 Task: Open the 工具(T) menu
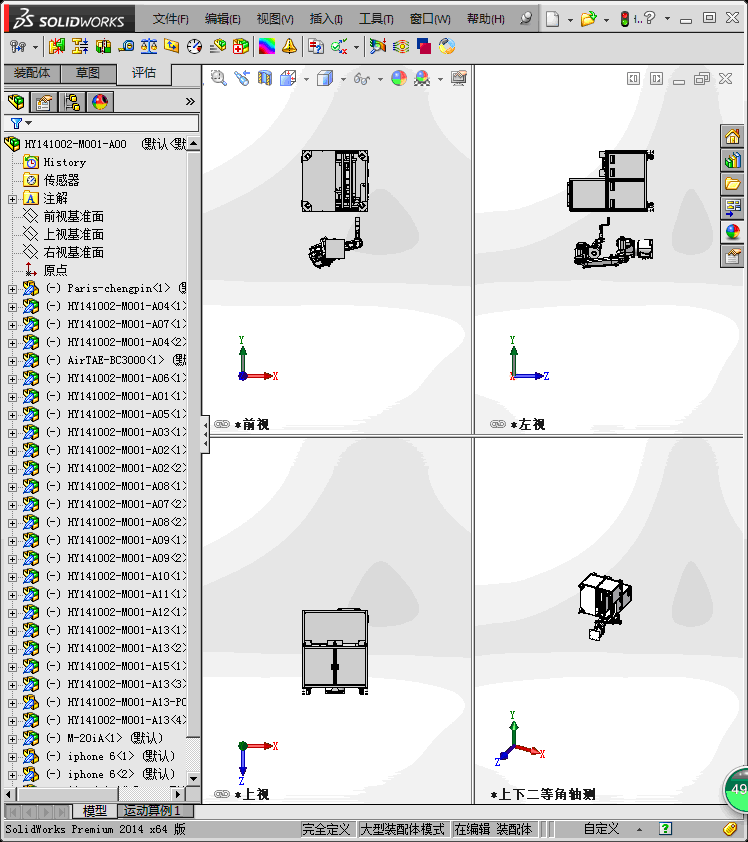click(376, 19)
